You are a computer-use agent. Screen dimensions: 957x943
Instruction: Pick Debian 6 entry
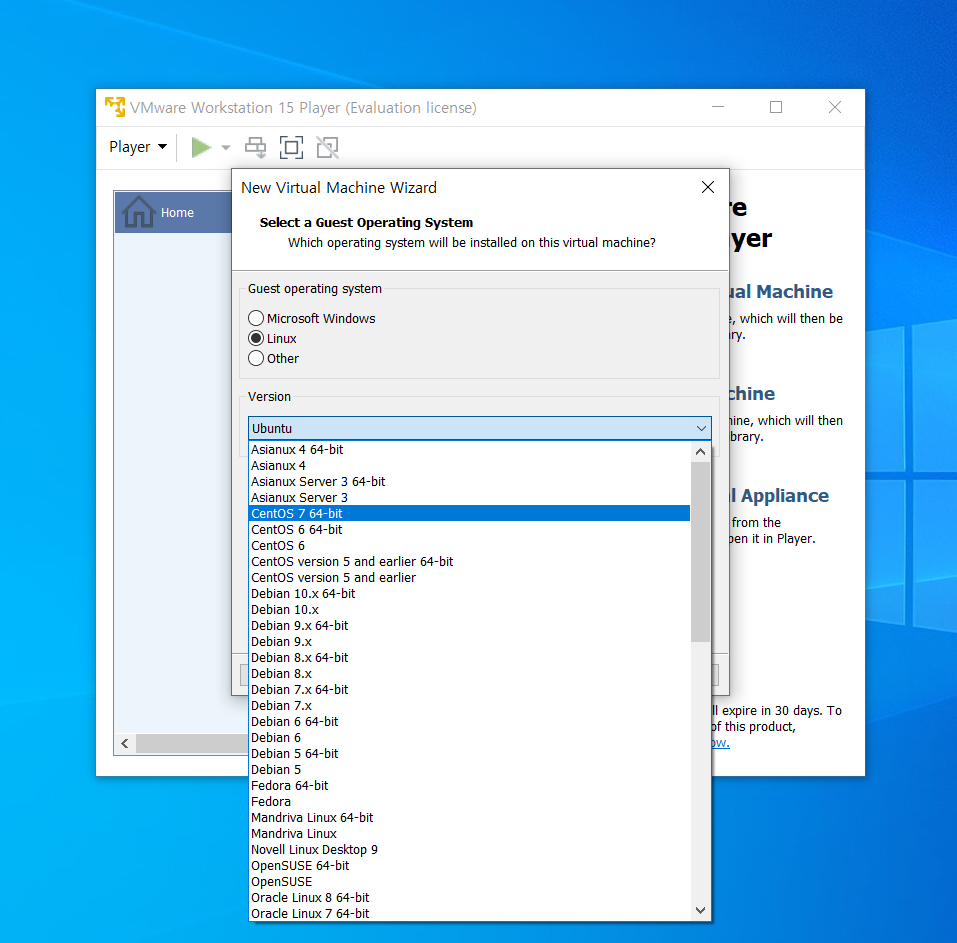470,738
